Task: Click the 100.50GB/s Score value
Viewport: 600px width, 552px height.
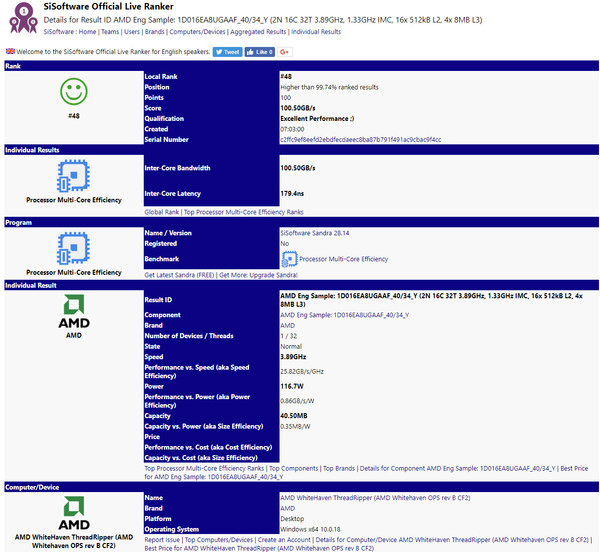Action: click(x=298, y=108)
